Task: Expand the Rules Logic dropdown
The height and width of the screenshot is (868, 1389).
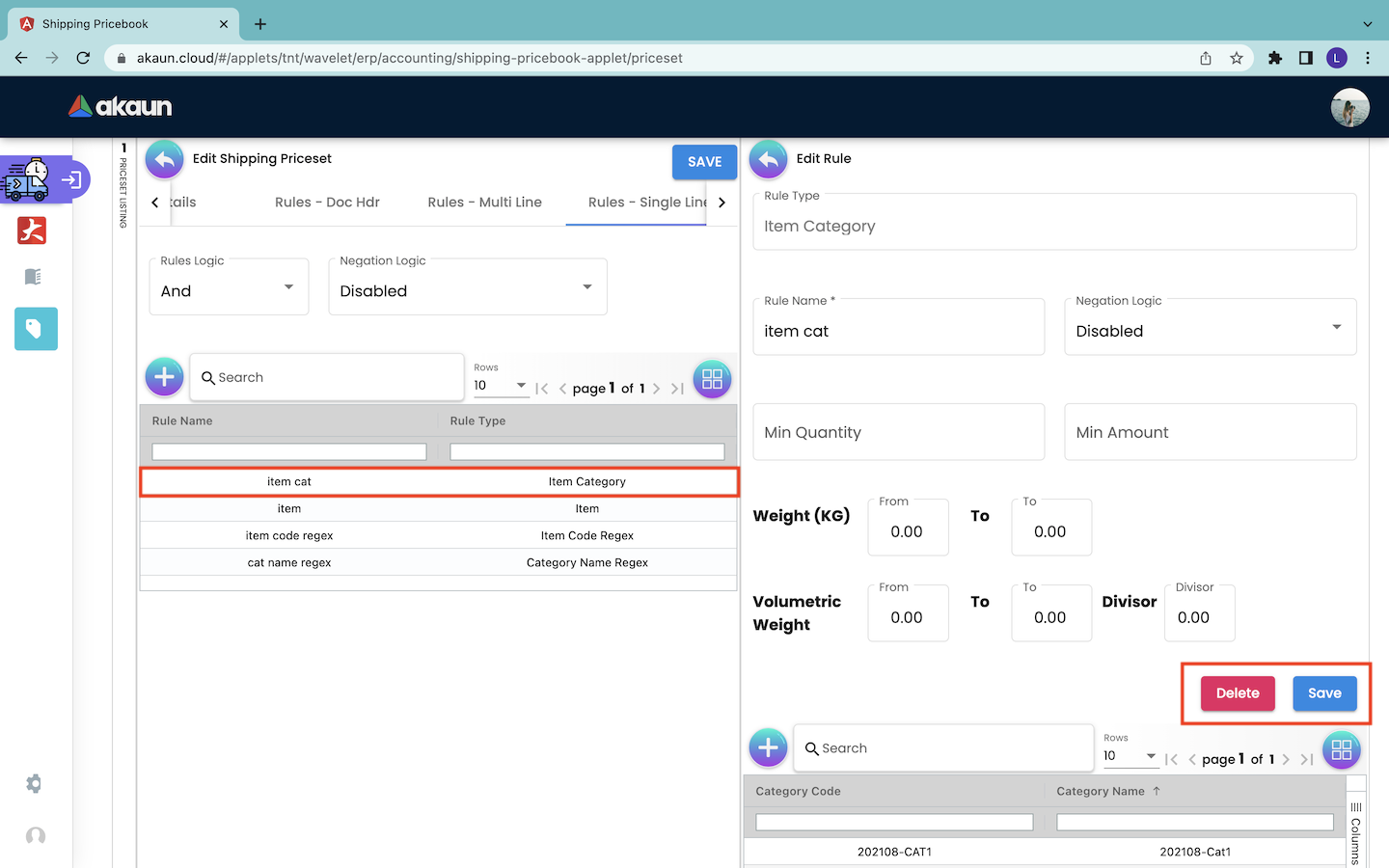Action: (x=229, y=288)
